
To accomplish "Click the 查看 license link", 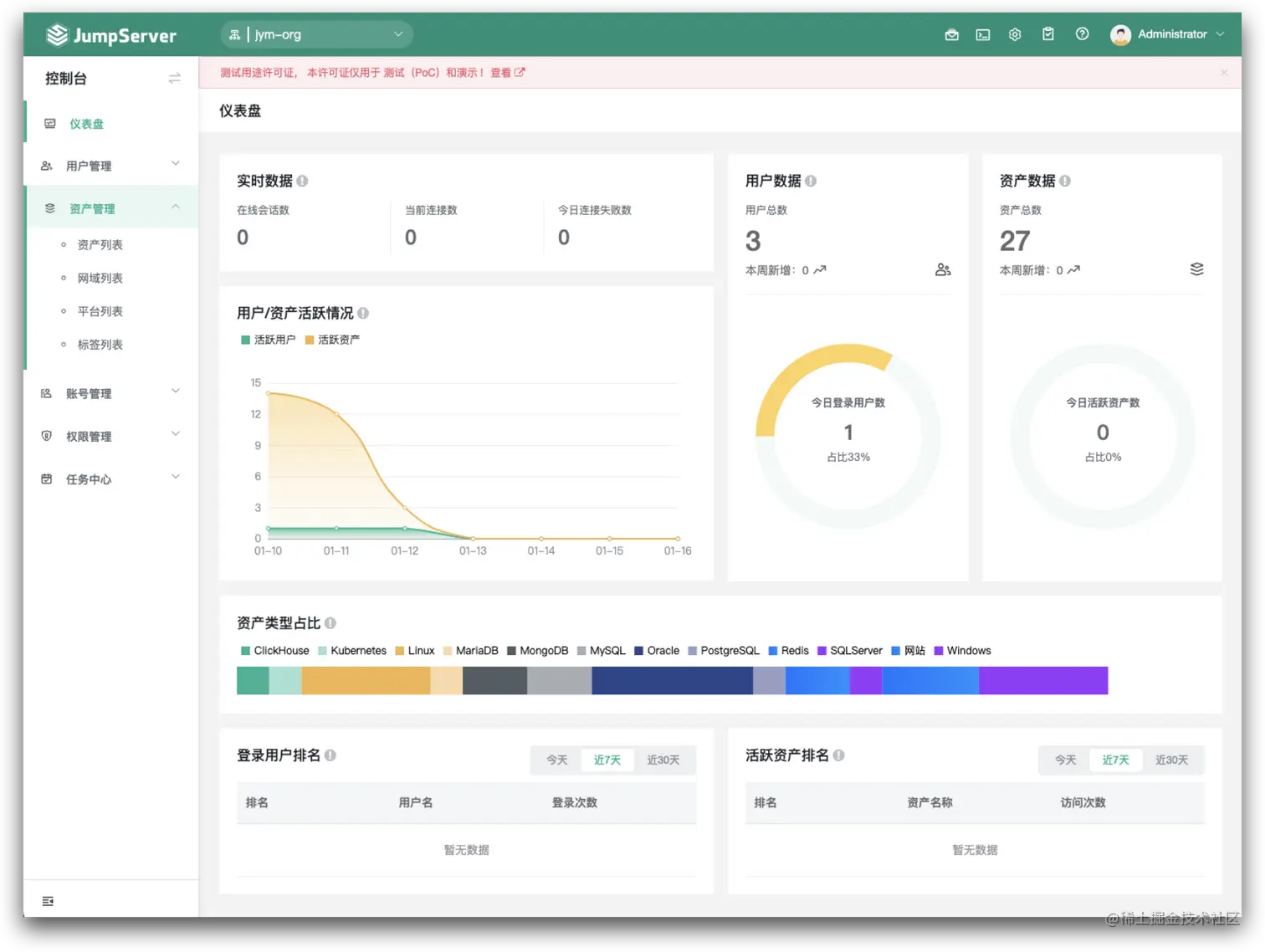I will tap(500, 73).
